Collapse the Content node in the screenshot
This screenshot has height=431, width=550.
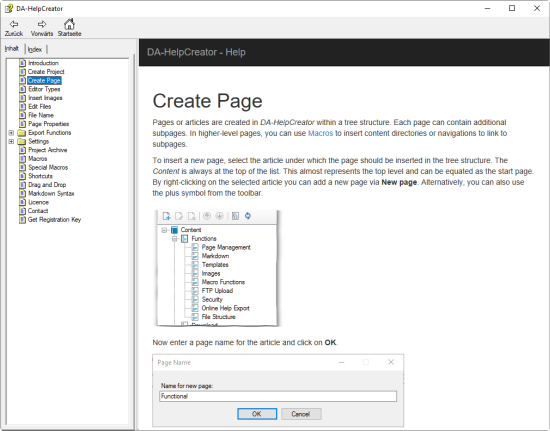[164, 230]
